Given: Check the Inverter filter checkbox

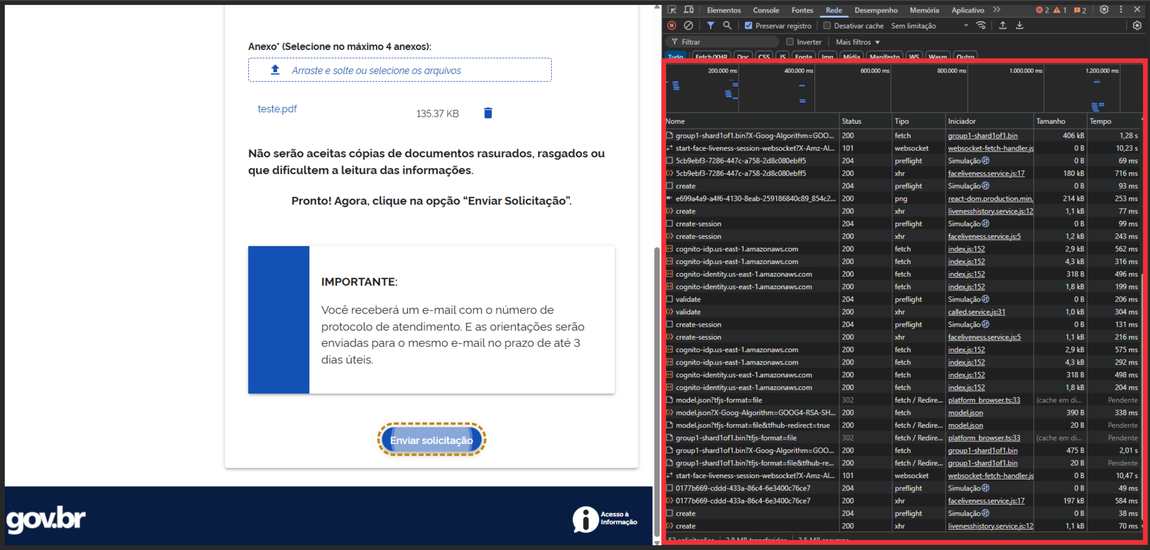Looking at the screenshot, I should 790,42.
